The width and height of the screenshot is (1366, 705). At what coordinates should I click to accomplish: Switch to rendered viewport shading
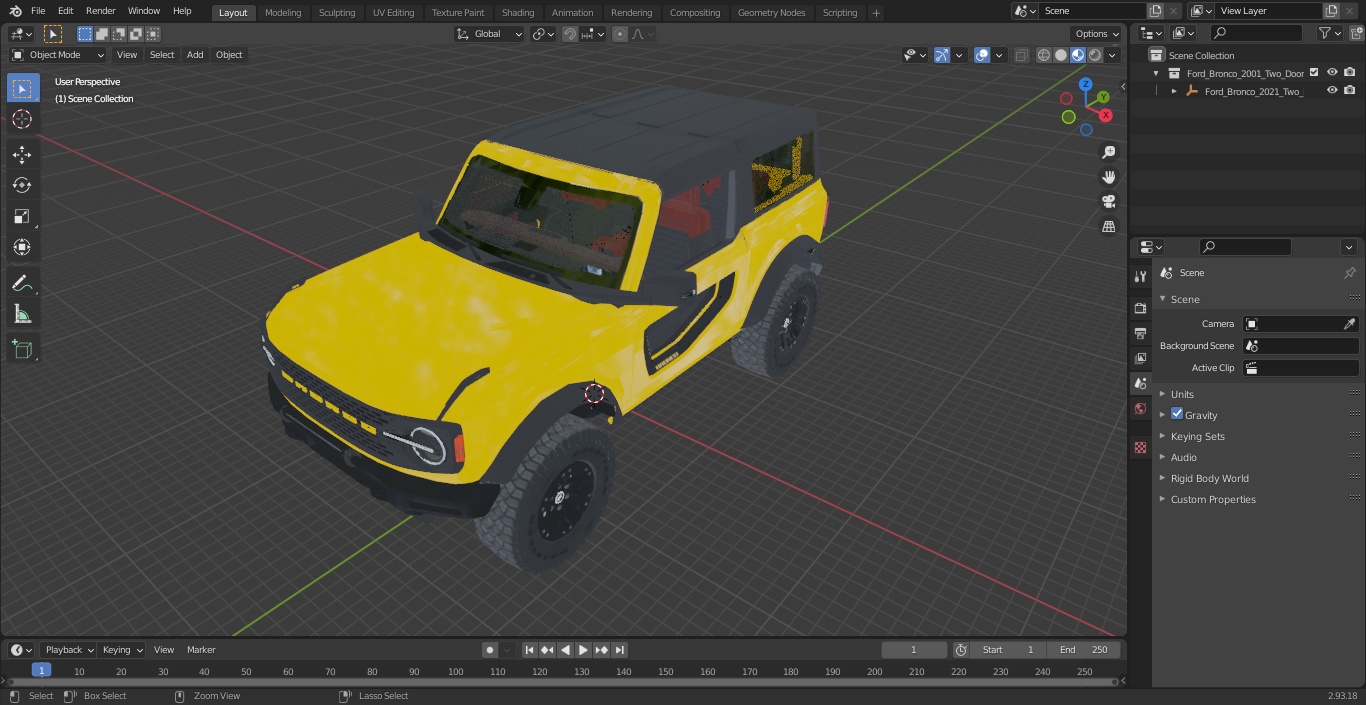[1095, 55]
